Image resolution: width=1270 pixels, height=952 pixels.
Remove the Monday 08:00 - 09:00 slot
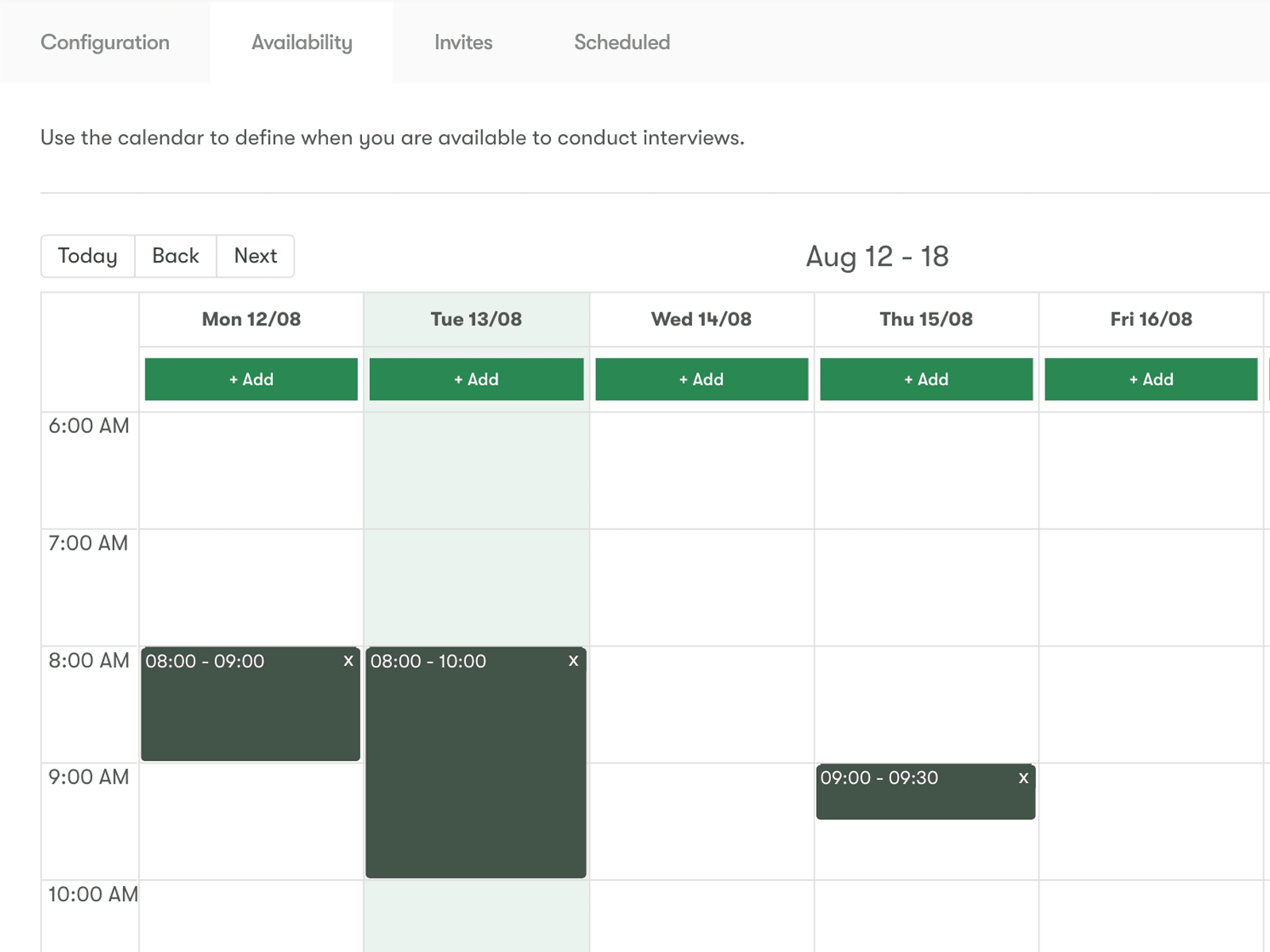(348, 661)
